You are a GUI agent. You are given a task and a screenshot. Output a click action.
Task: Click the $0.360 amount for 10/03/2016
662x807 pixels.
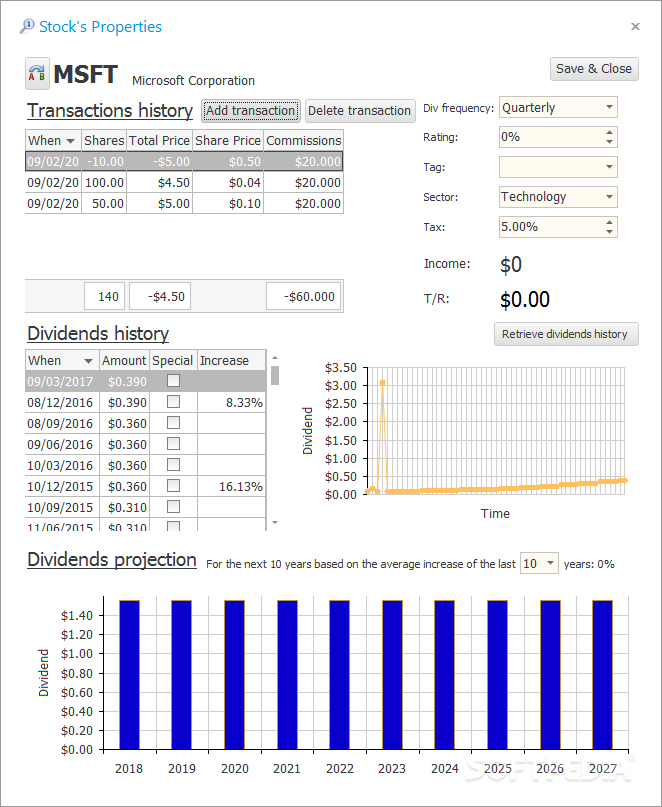point(124,465)
